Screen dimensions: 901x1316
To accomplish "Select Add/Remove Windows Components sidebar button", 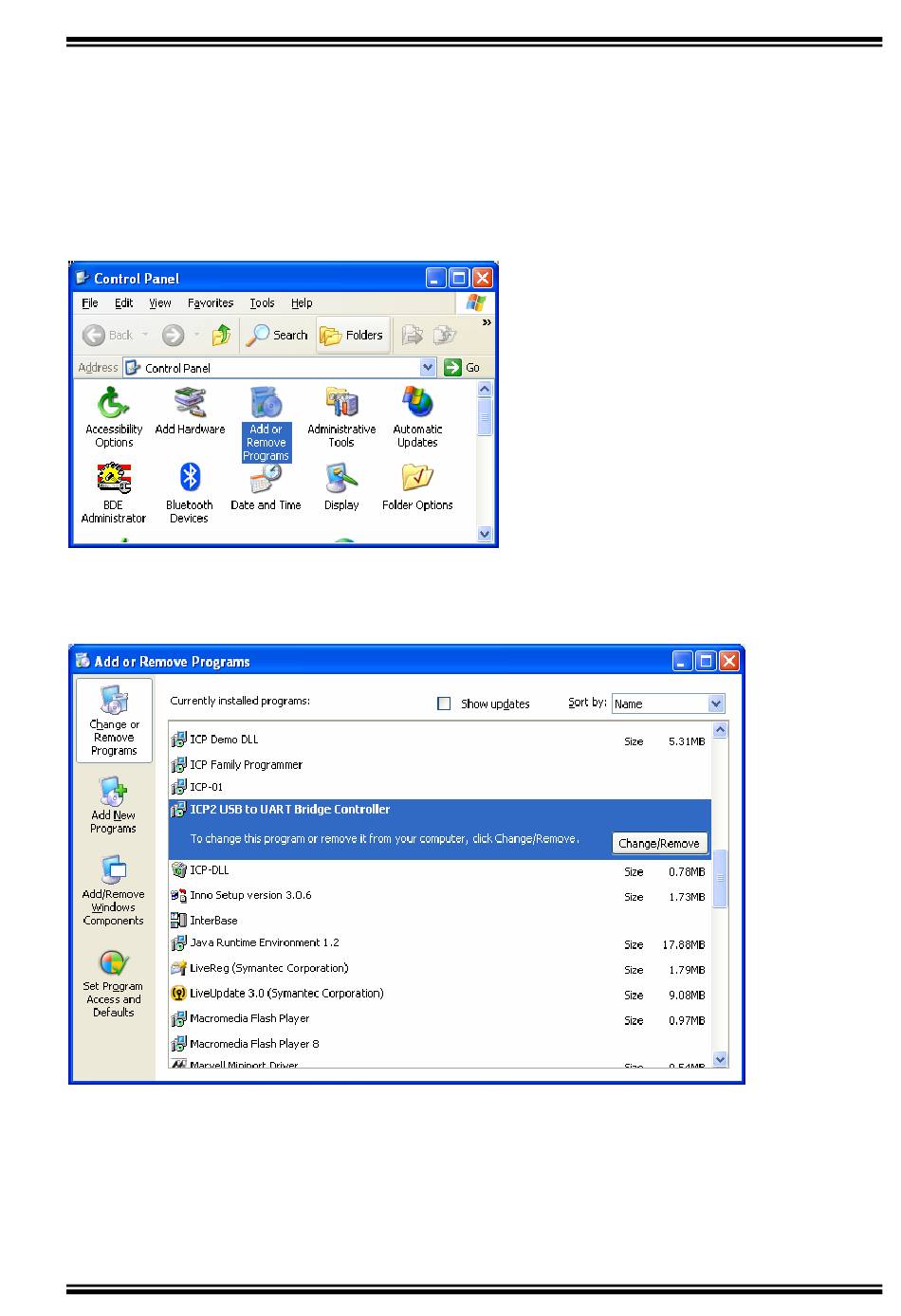I will (114, 890).
